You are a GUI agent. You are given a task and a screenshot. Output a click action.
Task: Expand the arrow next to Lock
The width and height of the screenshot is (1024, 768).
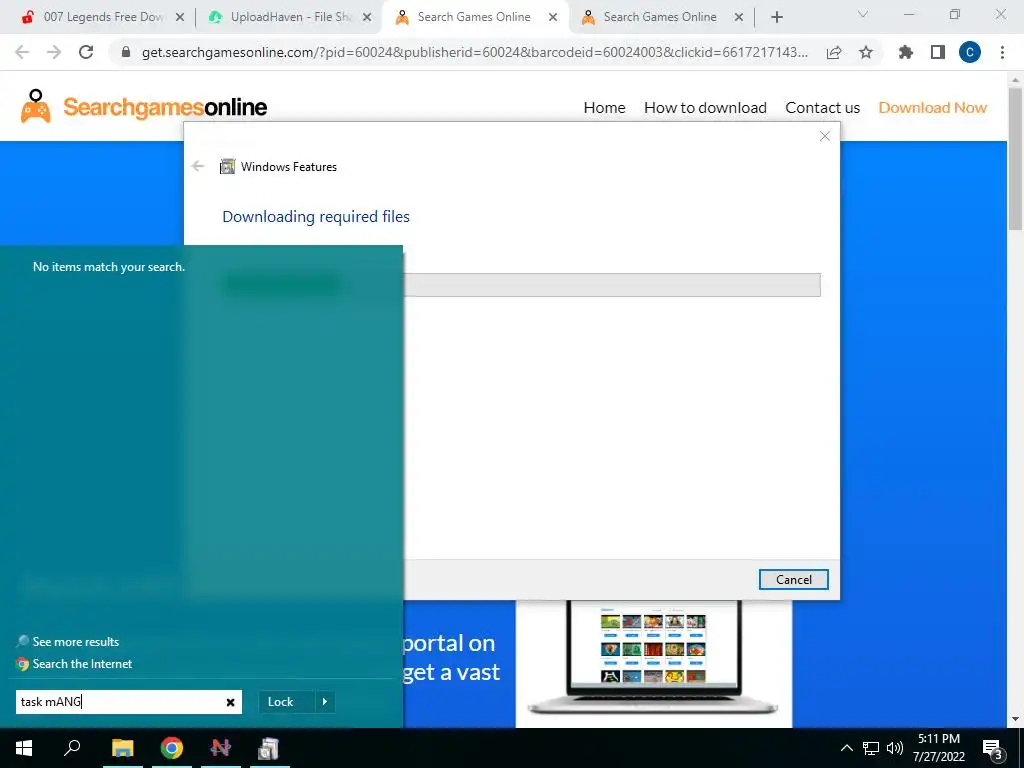tap(325, 701)
